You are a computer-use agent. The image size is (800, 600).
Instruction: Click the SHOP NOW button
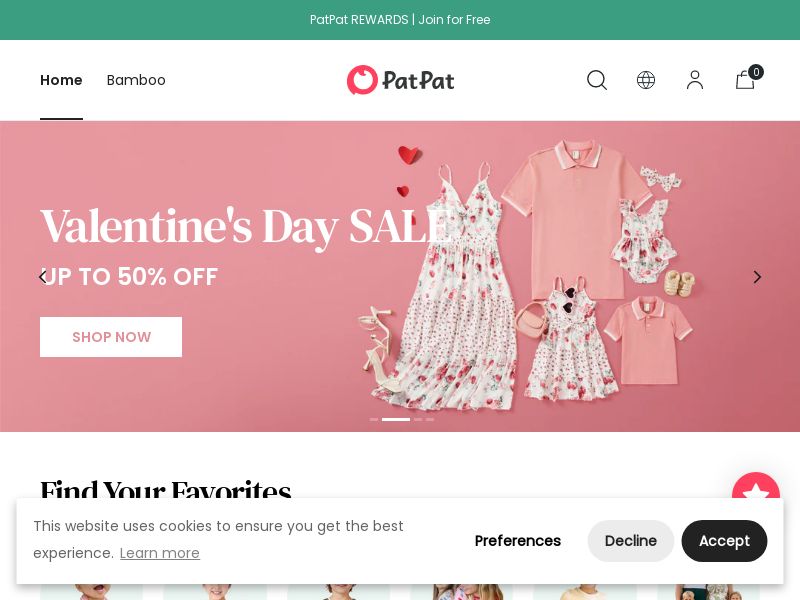(x=111, y=337)
